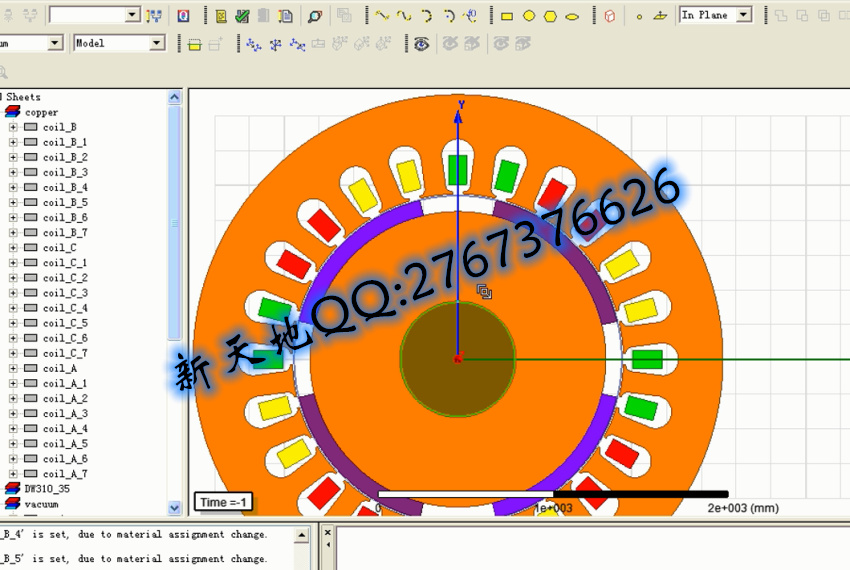Screen dimensions: 850x570
Task: Click scroll down arrow in model tree
Action: (x=175, y=508)
